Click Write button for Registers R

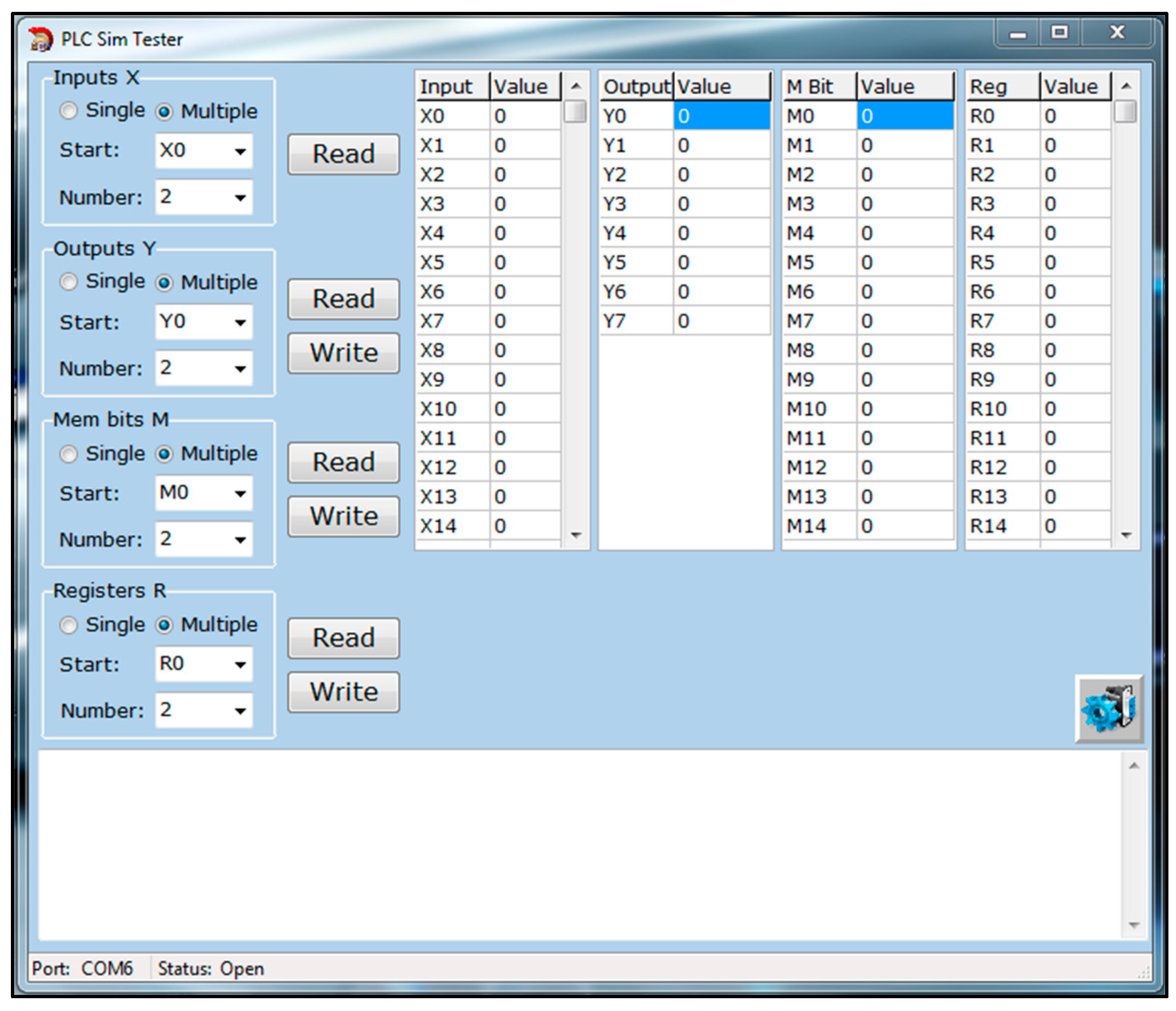coord(344,692)
